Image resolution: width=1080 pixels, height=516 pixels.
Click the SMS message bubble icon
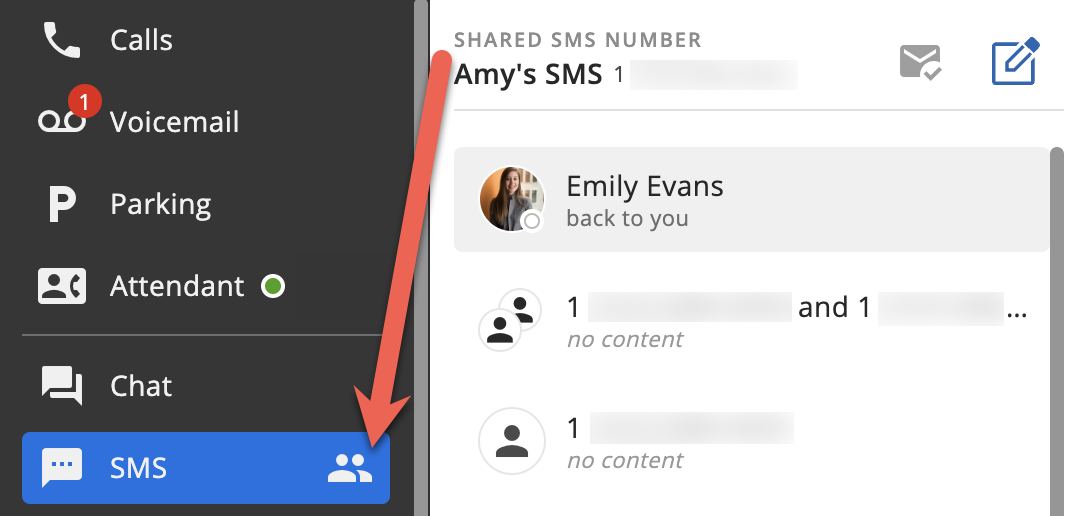[x=62, y=468]
